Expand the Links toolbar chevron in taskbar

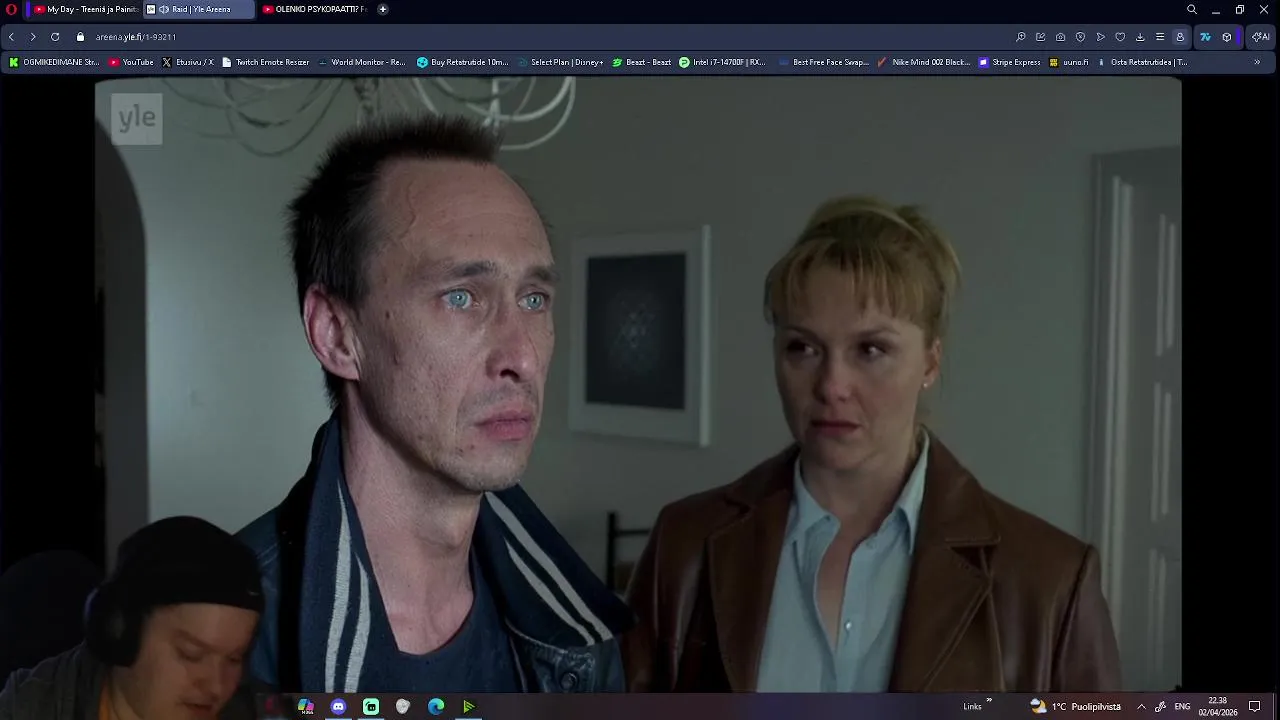point(989,702)
